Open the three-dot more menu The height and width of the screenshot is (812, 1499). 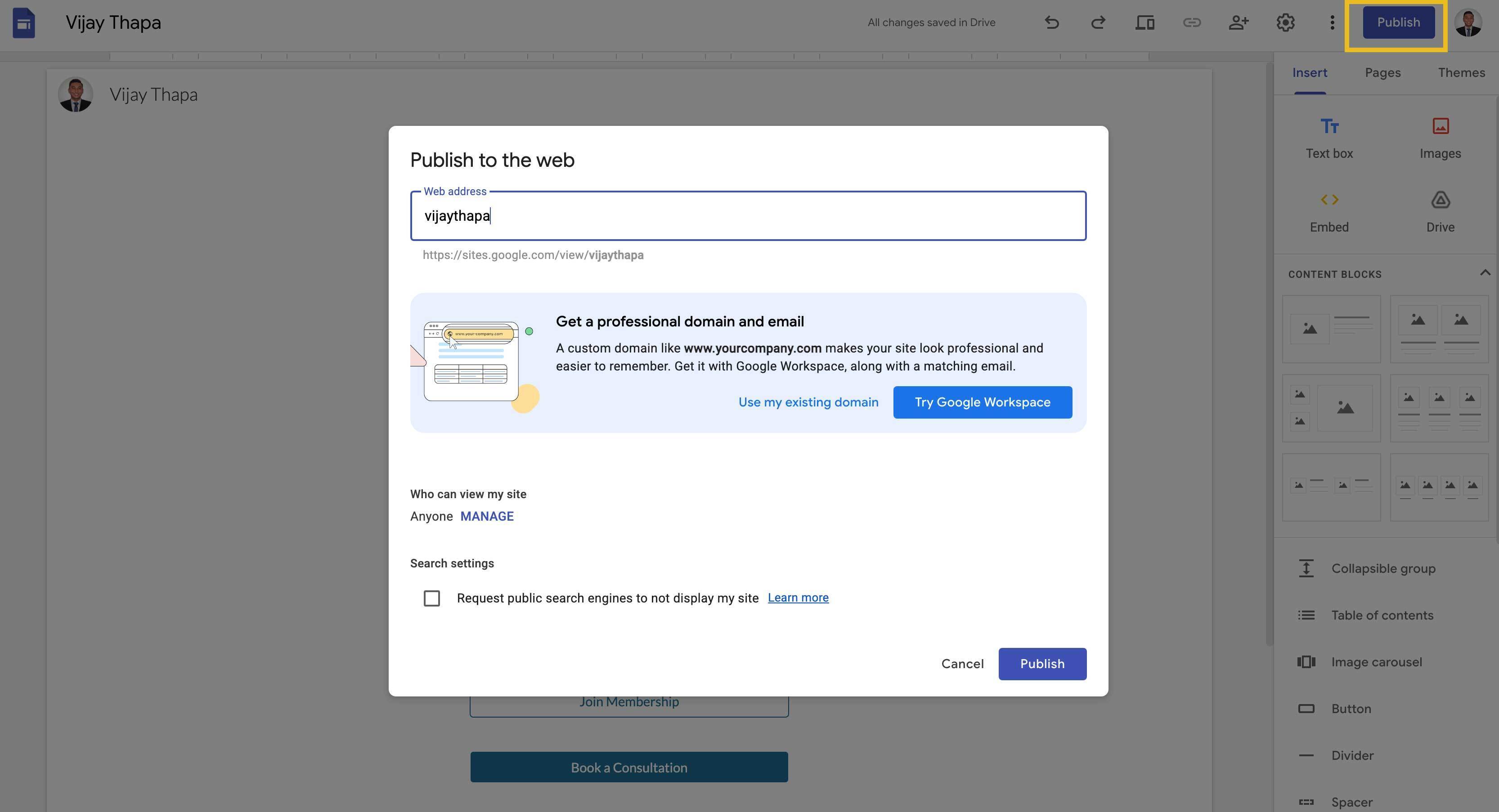(x=1332, y=22)
